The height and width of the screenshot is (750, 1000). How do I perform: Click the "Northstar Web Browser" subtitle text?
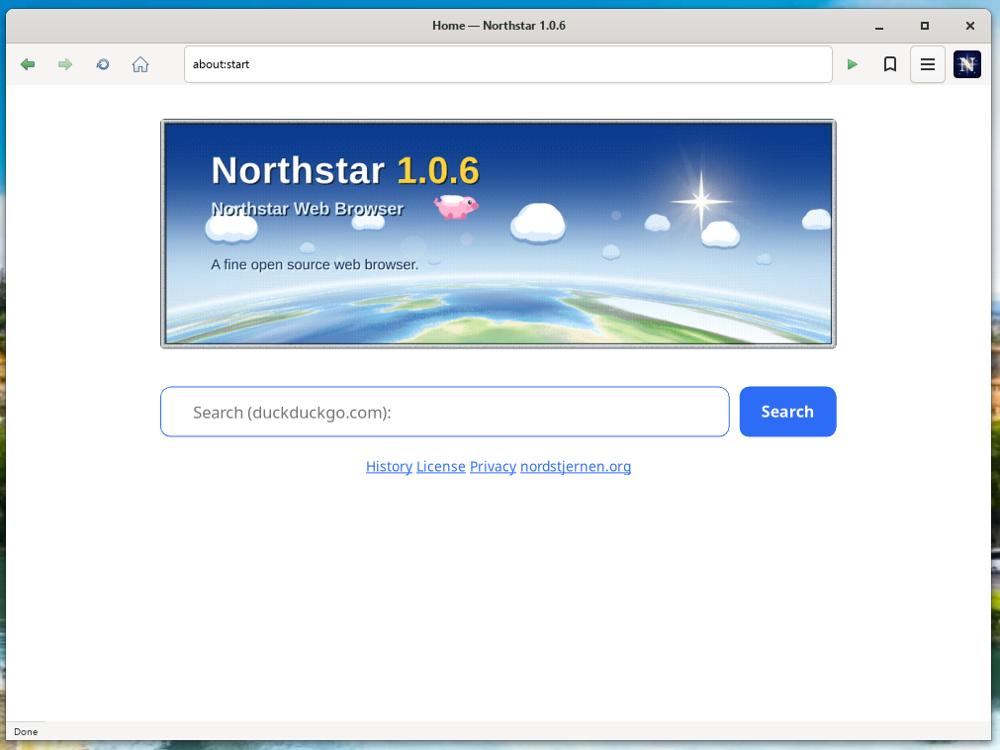pyautogui.click(x=307, y=209)
